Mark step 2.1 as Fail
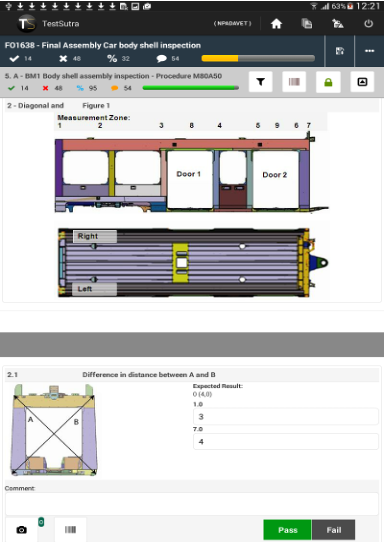Viewport: 384px width, 542px height. (x=334, y=530)
